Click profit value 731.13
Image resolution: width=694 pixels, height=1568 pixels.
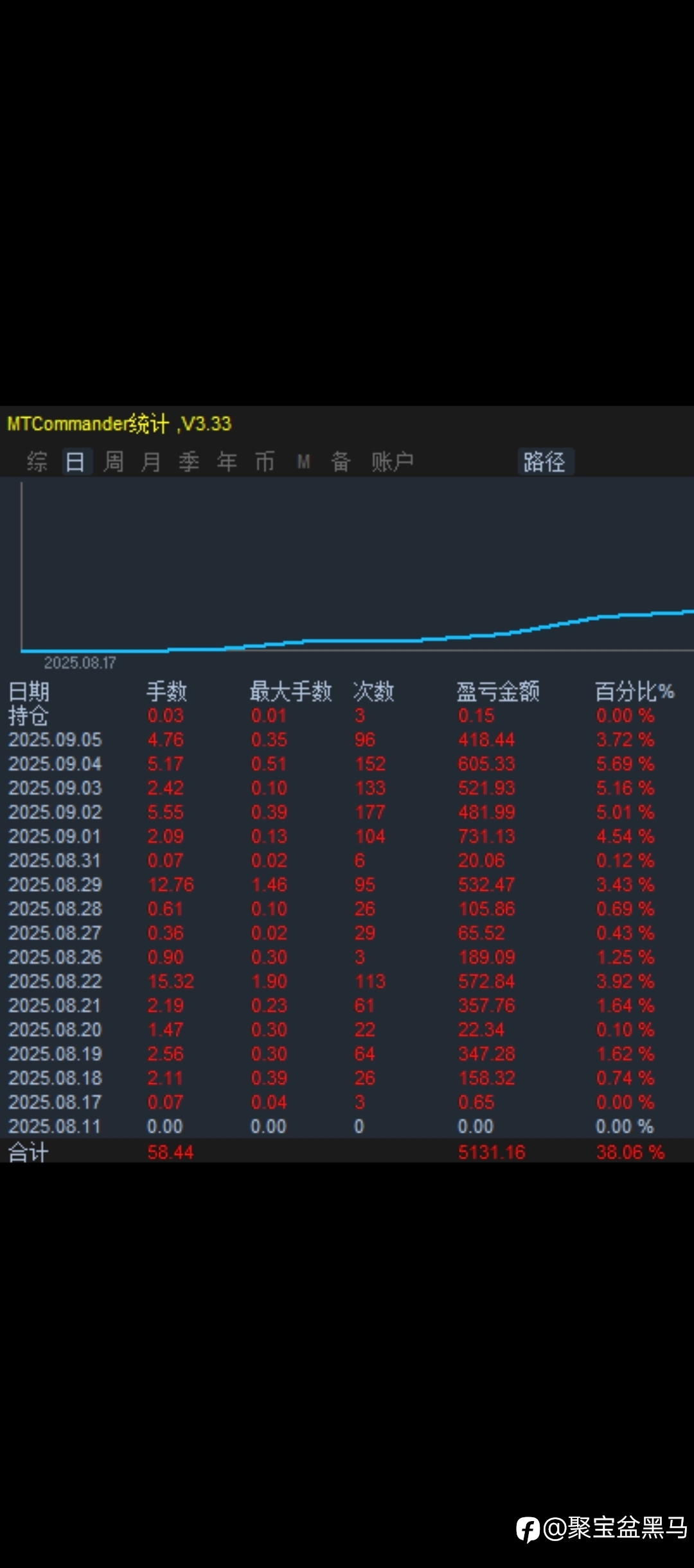click(486, 837)
